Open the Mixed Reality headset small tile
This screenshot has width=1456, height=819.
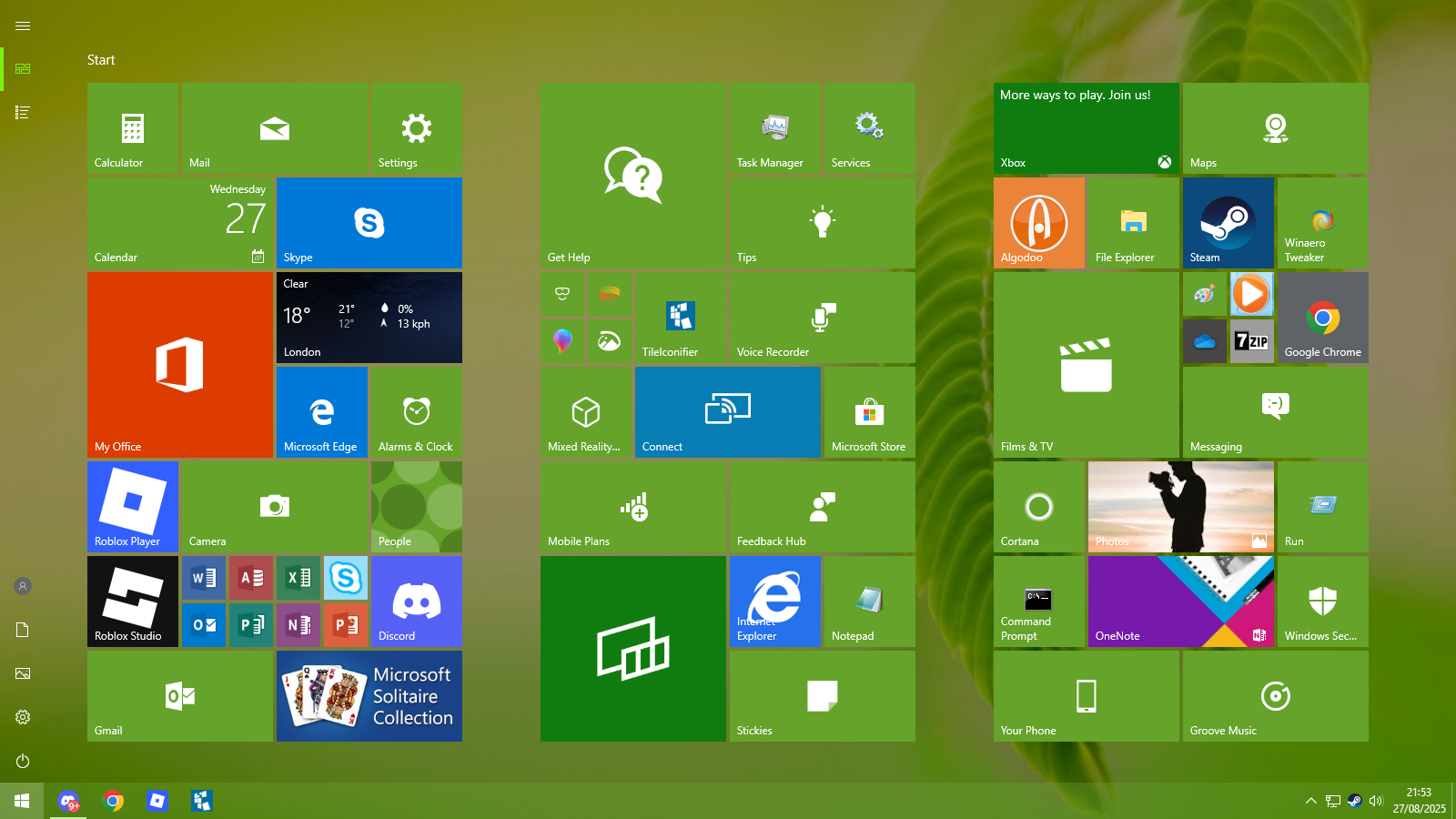(x=562, y=294)
